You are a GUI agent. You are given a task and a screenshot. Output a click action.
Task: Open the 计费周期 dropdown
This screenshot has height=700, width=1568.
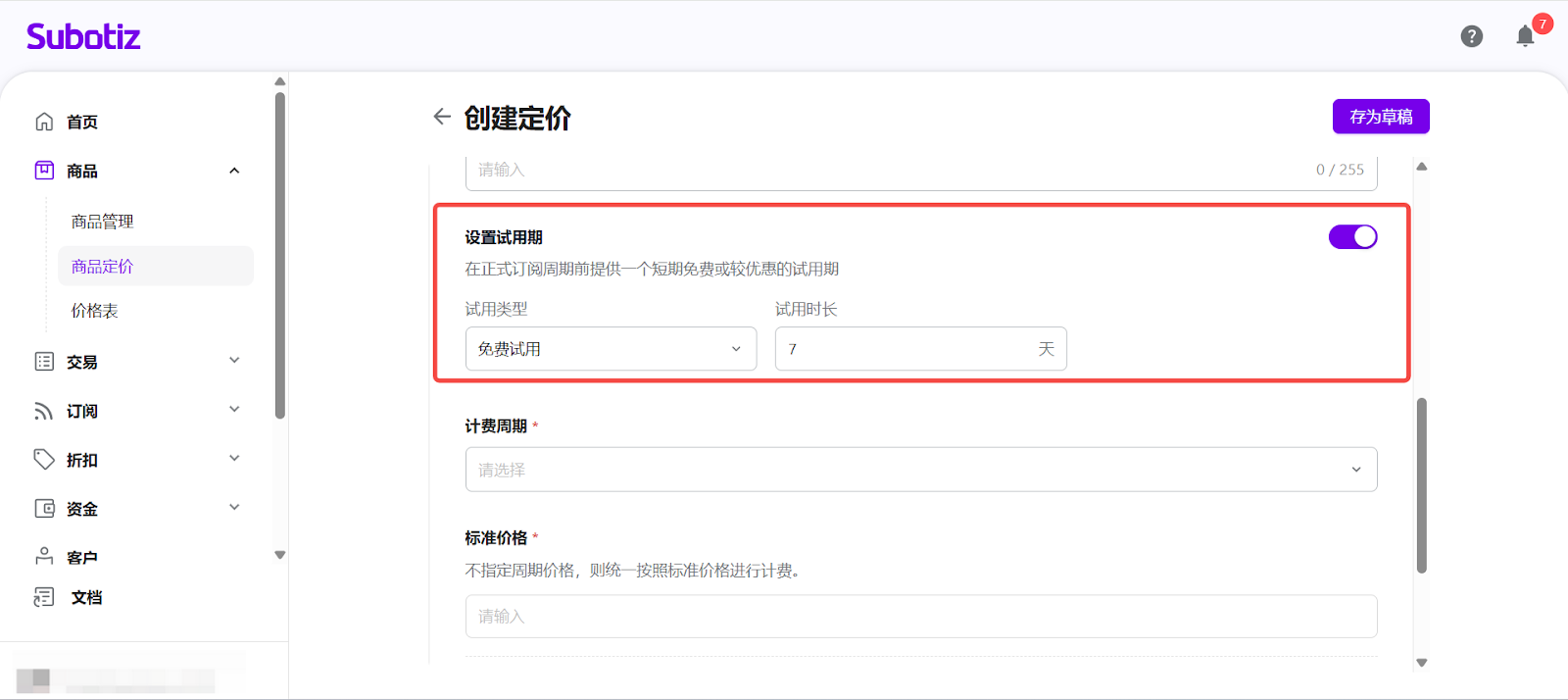tap(920, 470)
